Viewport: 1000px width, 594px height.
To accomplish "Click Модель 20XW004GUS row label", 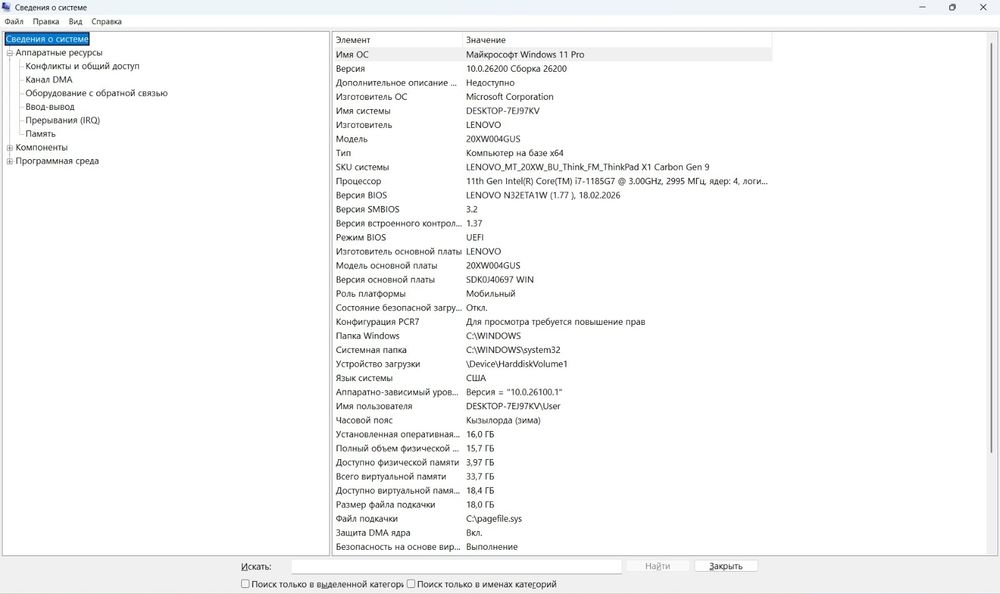I will [x=351, y=139].
